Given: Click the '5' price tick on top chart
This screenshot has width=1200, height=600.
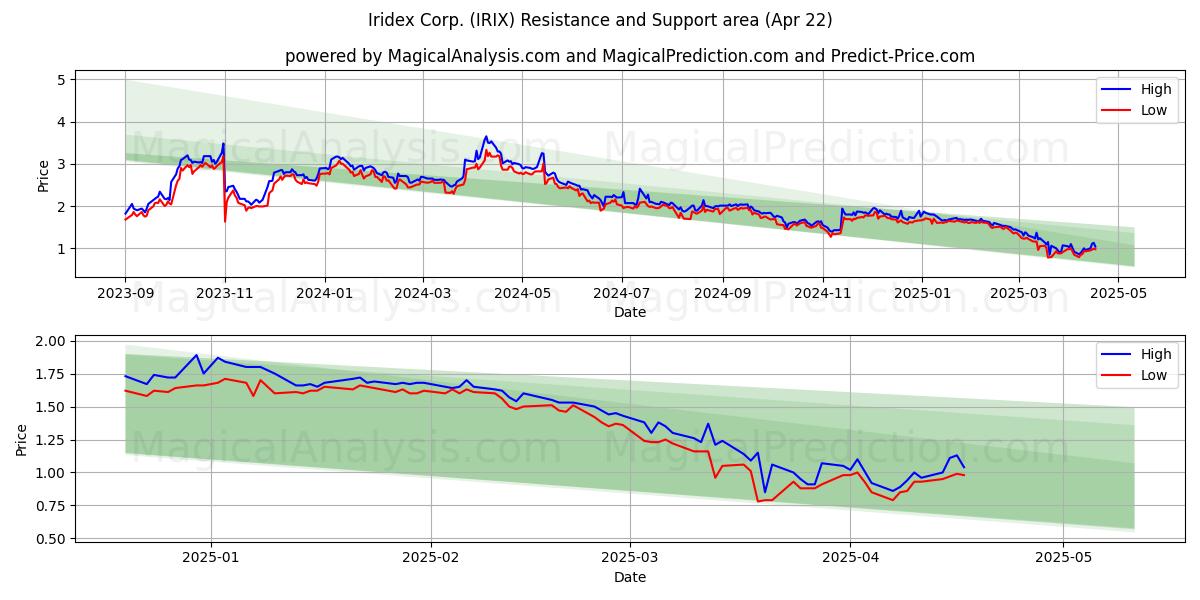Looking at the screenshot, I should click(x=61, y=80).
